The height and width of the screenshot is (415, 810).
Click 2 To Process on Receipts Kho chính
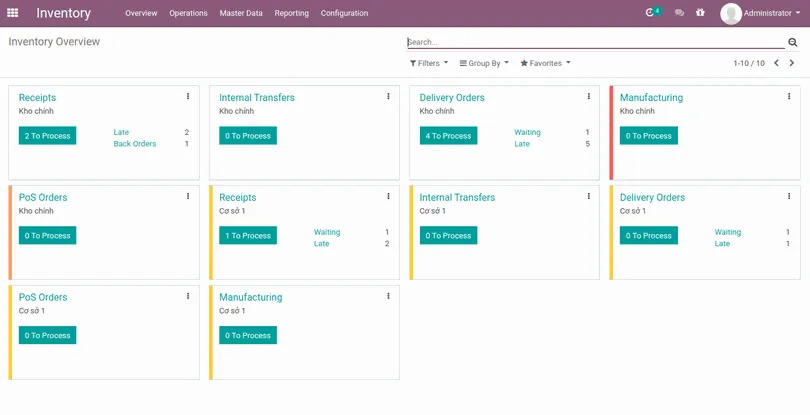48,136
